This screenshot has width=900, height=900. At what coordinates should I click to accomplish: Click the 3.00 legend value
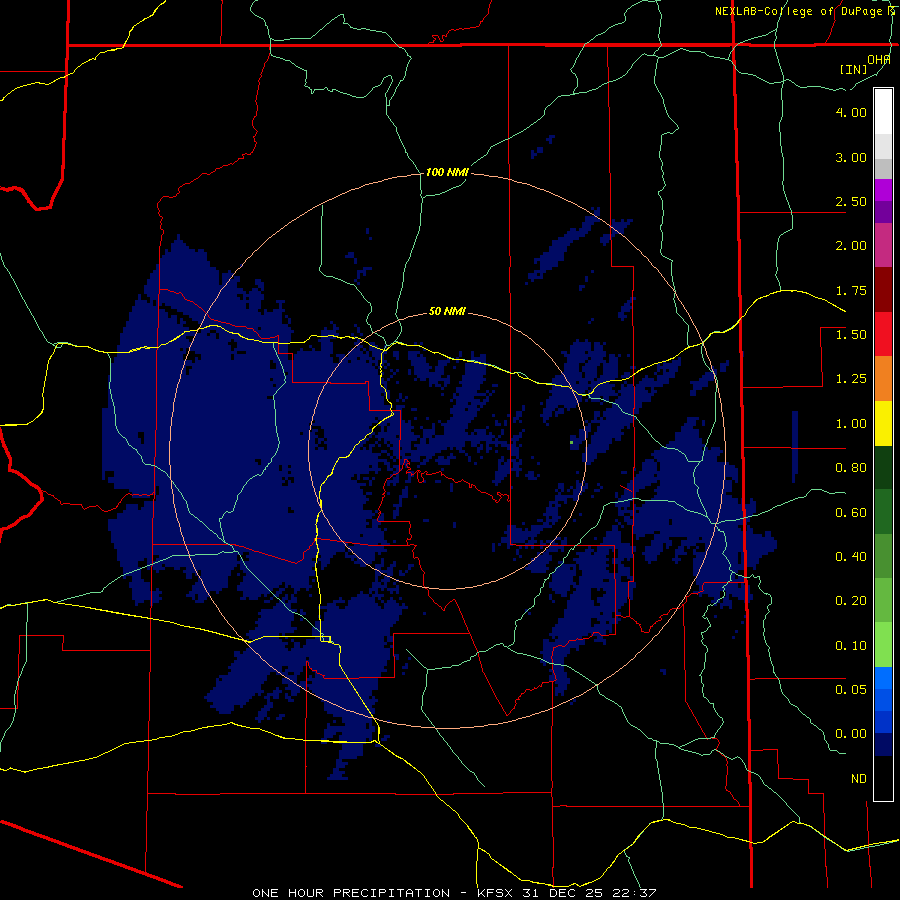click(x=851, y=157)
